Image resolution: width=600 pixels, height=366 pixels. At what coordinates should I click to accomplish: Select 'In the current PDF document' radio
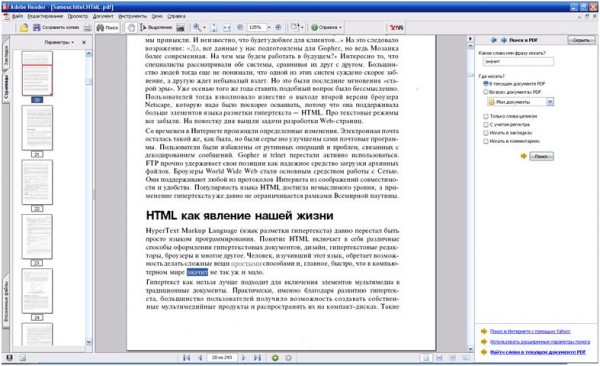(486, 83)
